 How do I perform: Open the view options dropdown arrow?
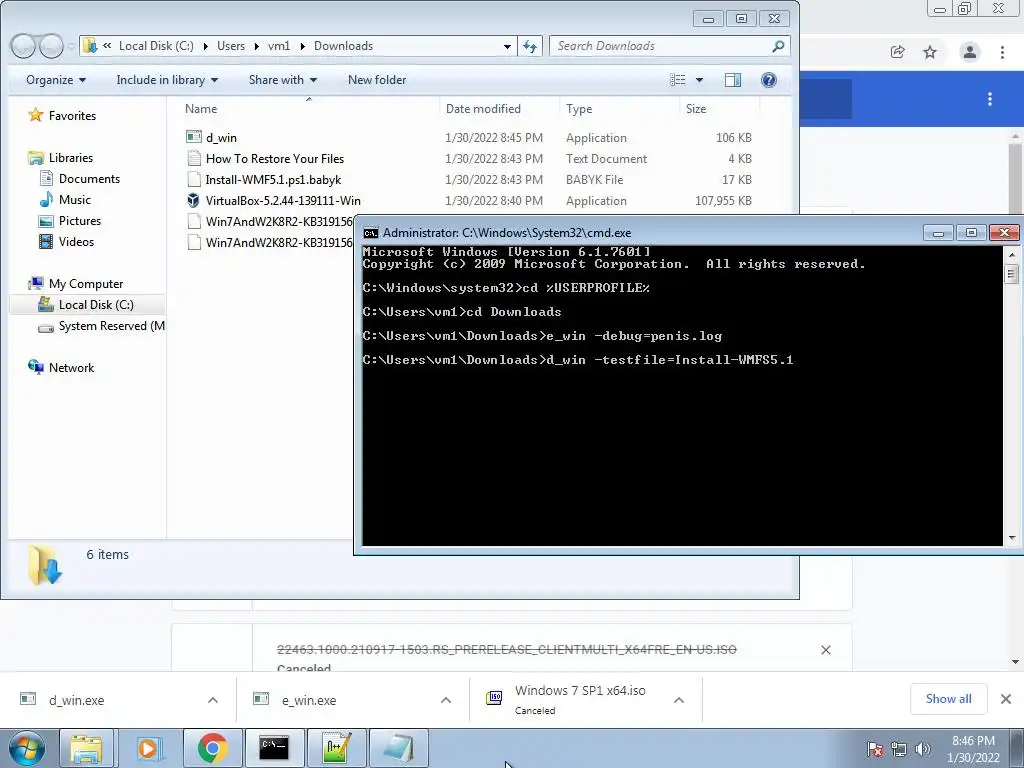(x=699, y=80)
